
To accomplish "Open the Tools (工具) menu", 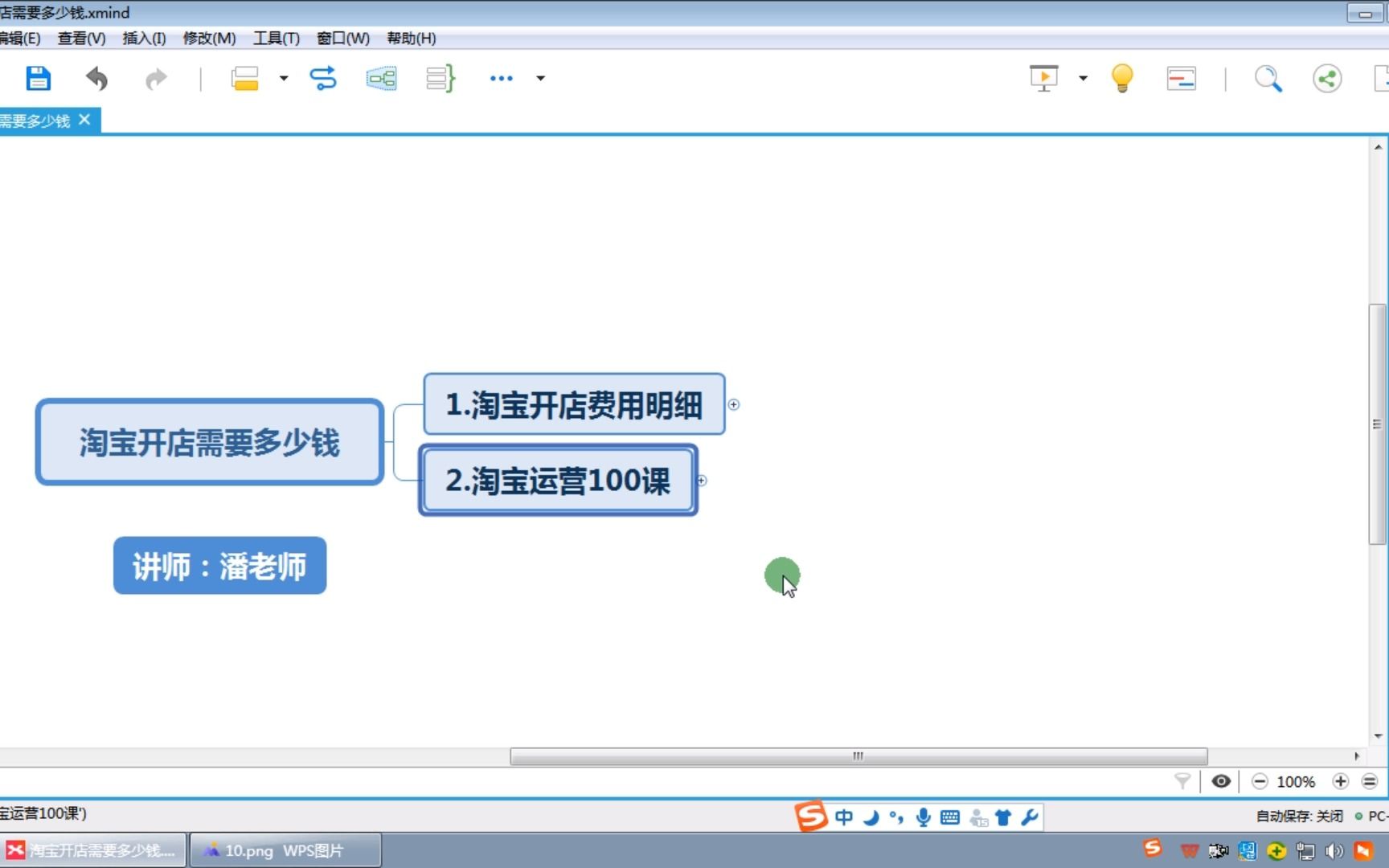I will pyautogui.click(x=277, y=38).
